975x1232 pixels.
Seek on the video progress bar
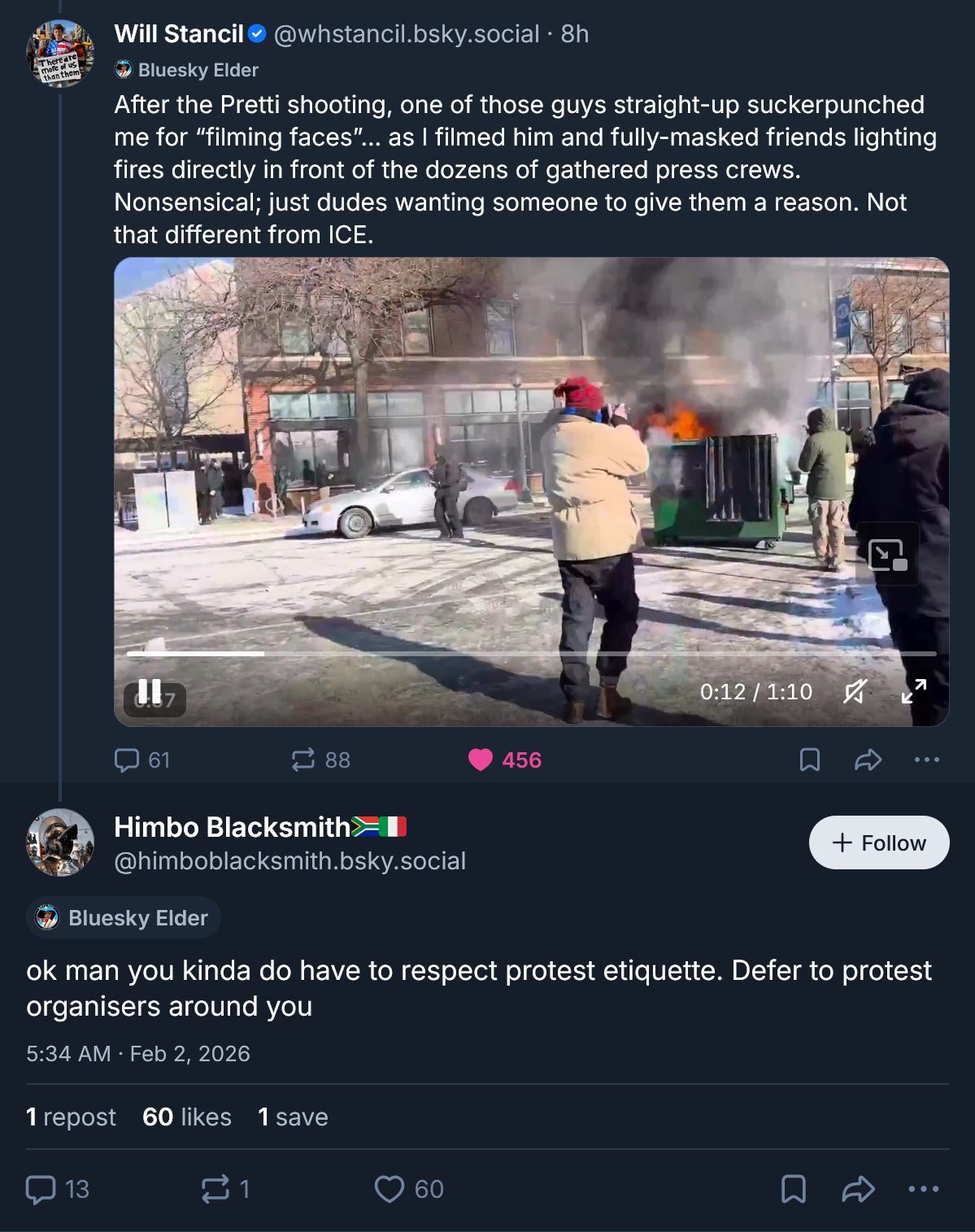coord(531,653)
